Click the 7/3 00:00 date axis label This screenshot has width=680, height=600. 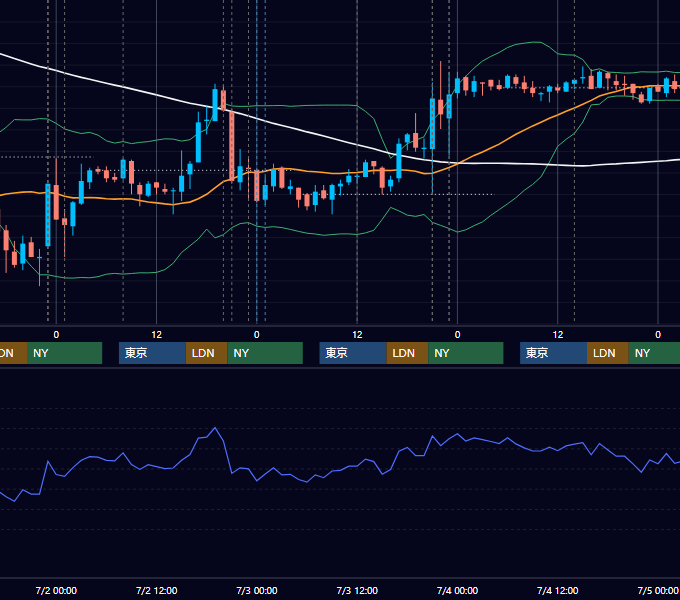click(x=257, y=590)
